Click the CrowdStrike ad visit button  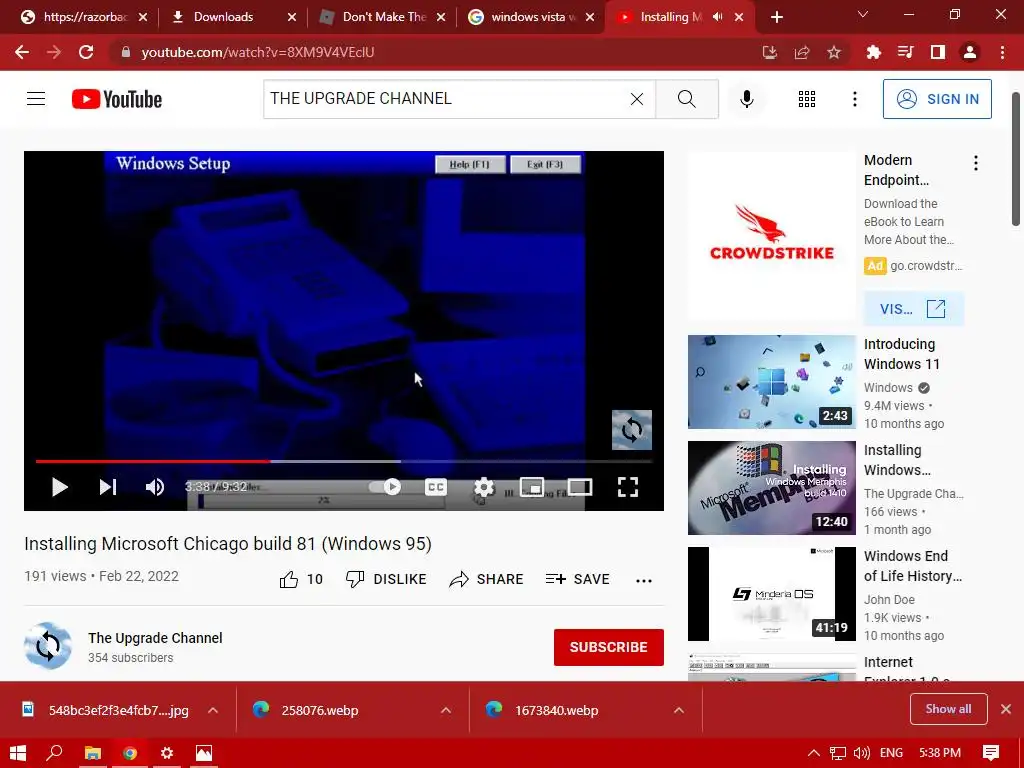[913, 309]
